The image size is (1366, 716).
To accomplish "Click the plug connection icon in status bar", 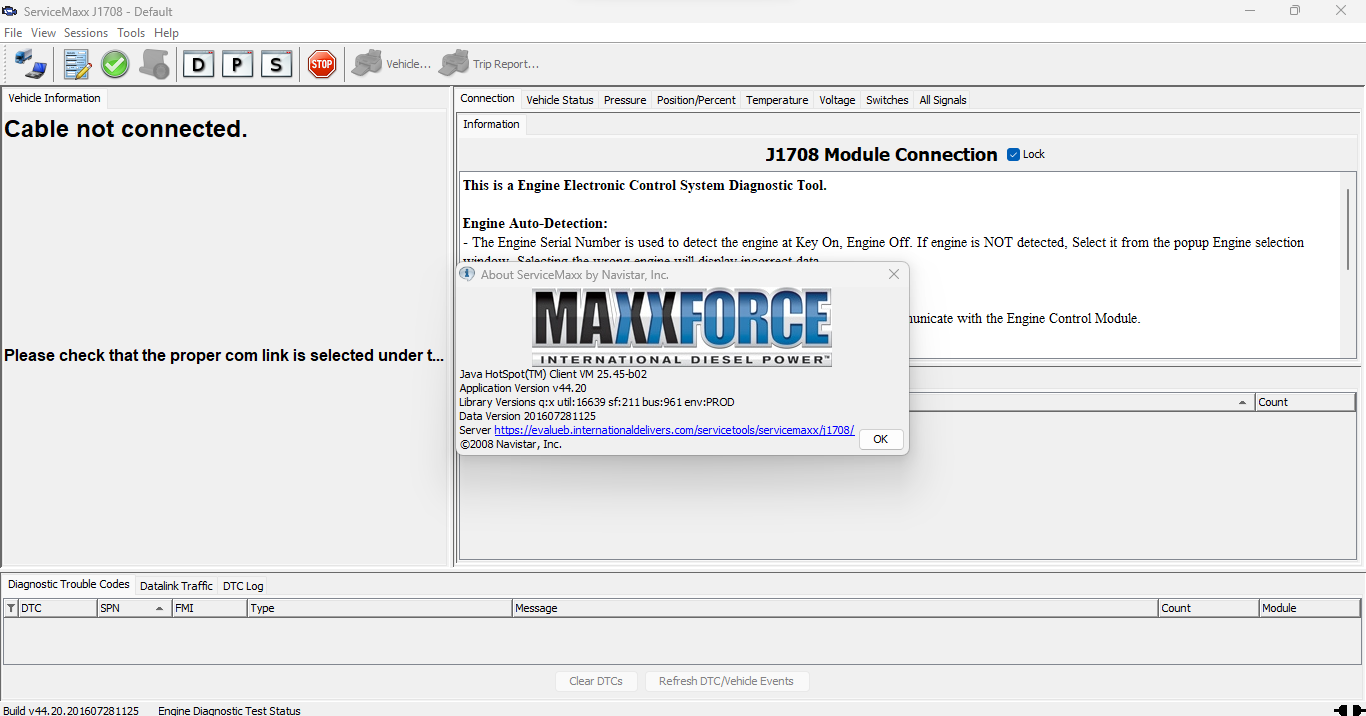I will (1347, 710).
